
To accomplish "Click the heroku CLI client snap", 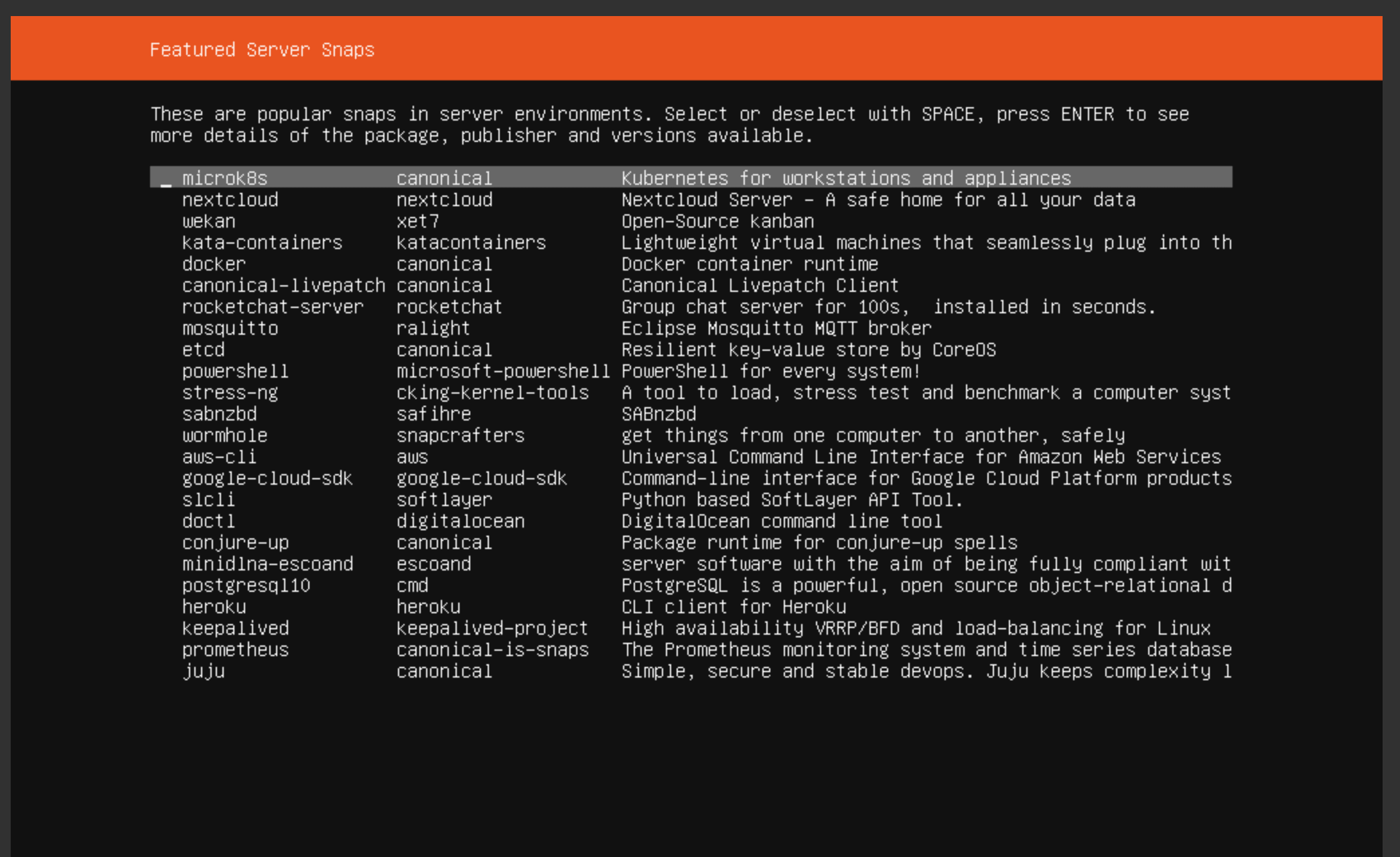I will pos(214,607).
